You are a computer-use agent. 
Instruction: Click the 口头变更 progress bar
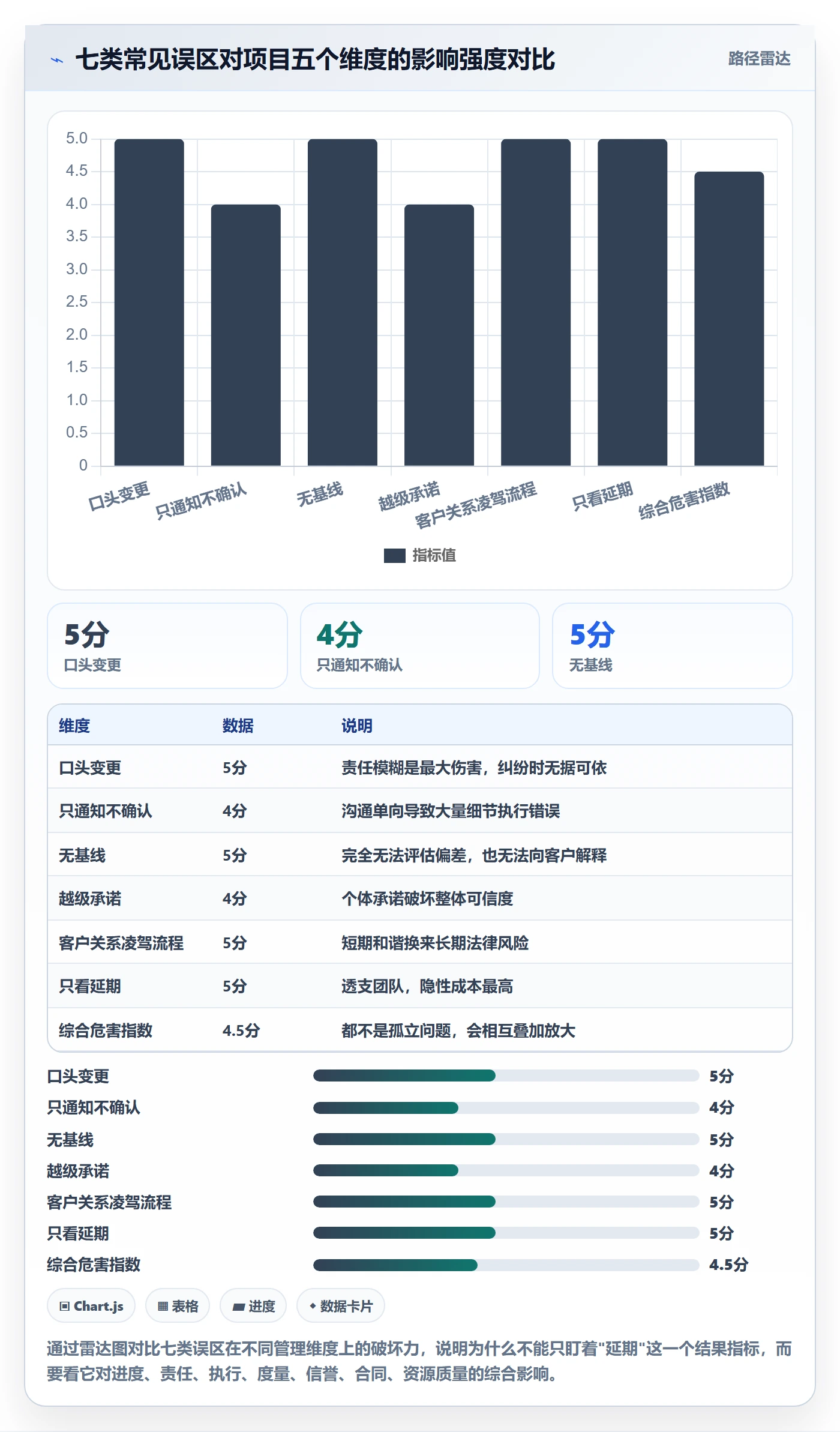506,1076
